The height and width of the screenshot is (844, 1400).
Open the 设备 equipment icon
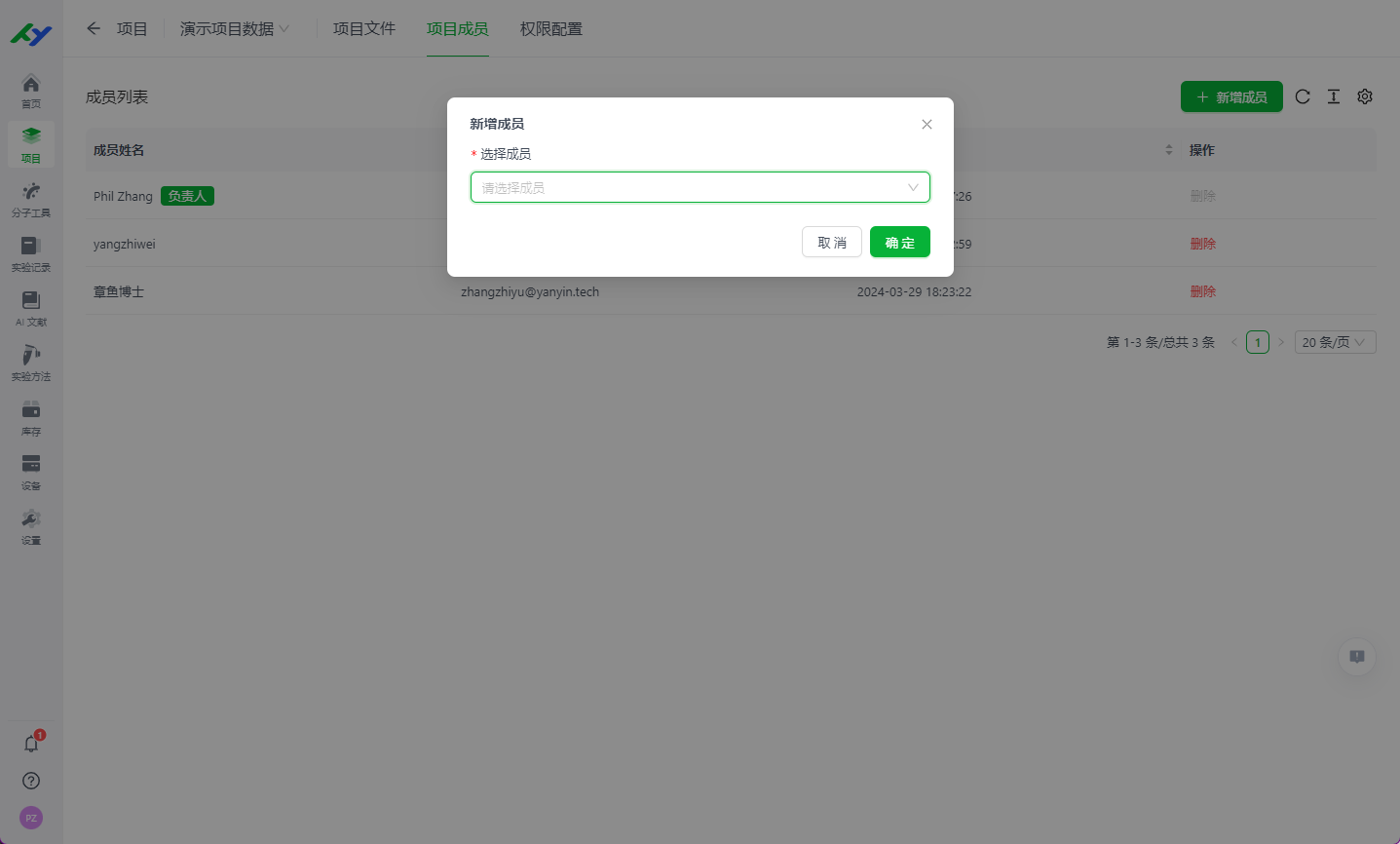[31, 472]
